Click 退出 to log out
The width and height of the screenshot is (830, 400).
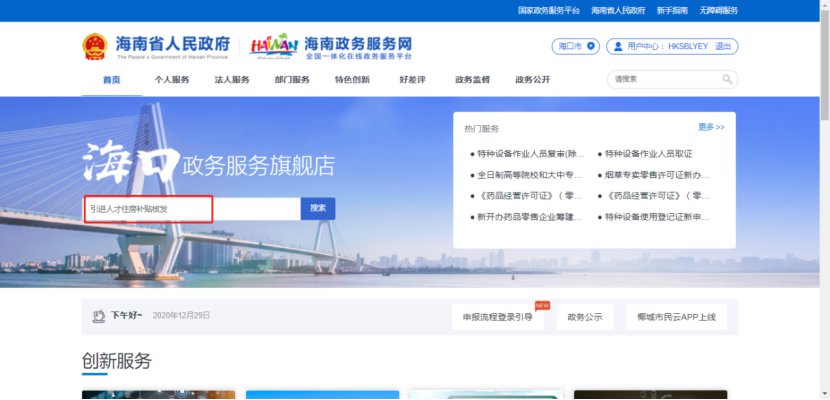coord(723,47)
